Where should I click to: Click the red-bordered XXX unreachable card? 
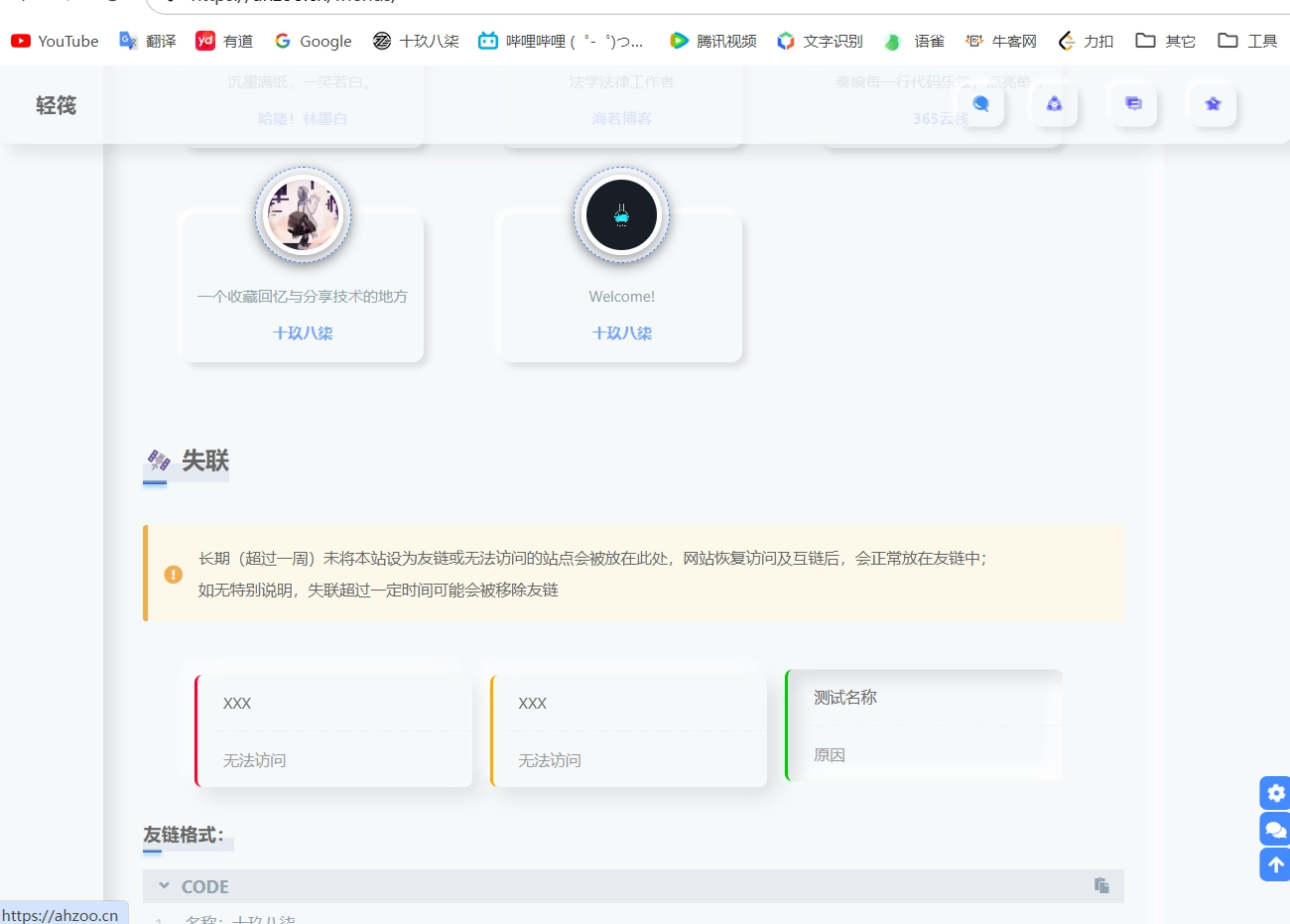[334, 731]
